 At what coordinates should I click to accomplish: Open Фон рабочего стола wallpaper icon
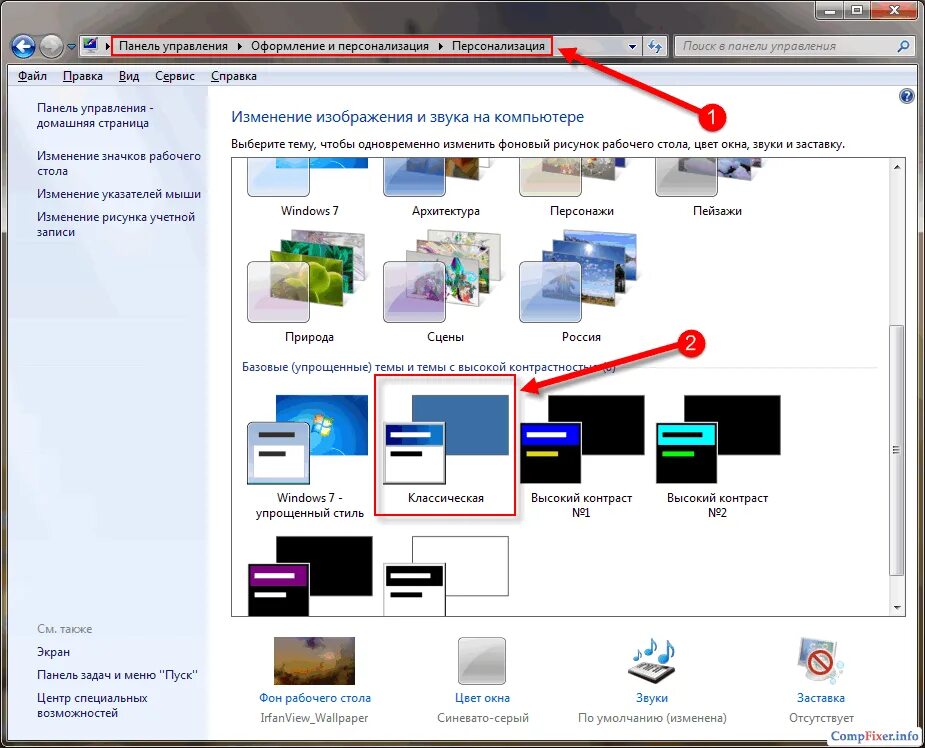(314, 661)
